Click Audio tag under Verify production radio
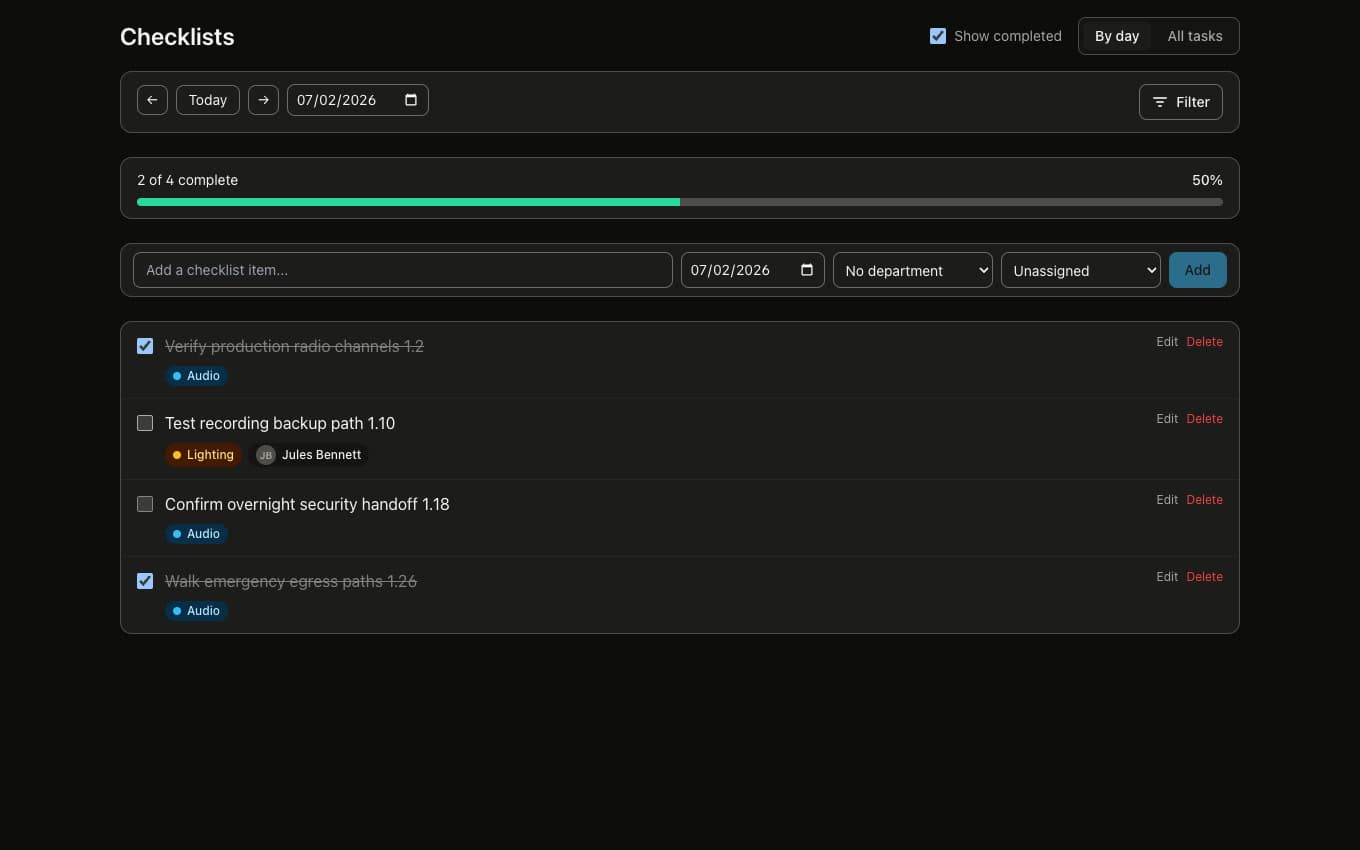 point(196,376)
